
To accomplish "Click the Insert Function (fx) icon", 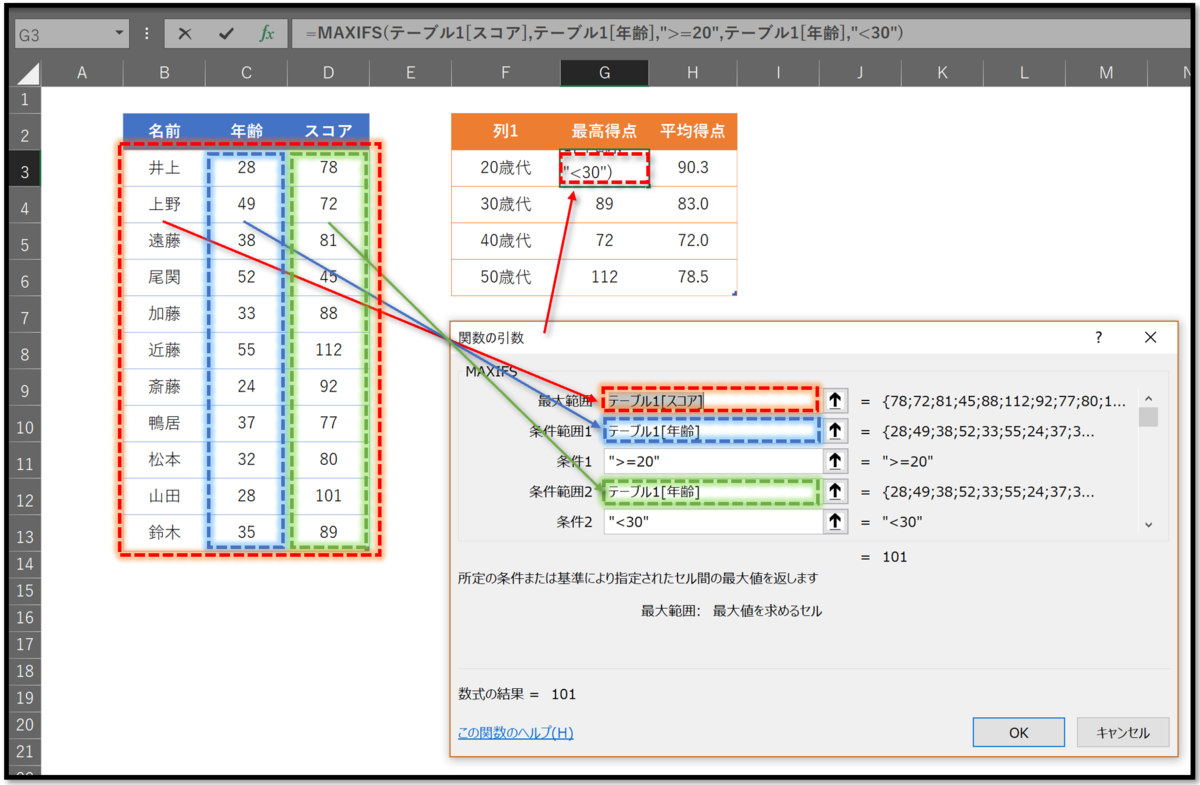I will (x=265, y=33).
